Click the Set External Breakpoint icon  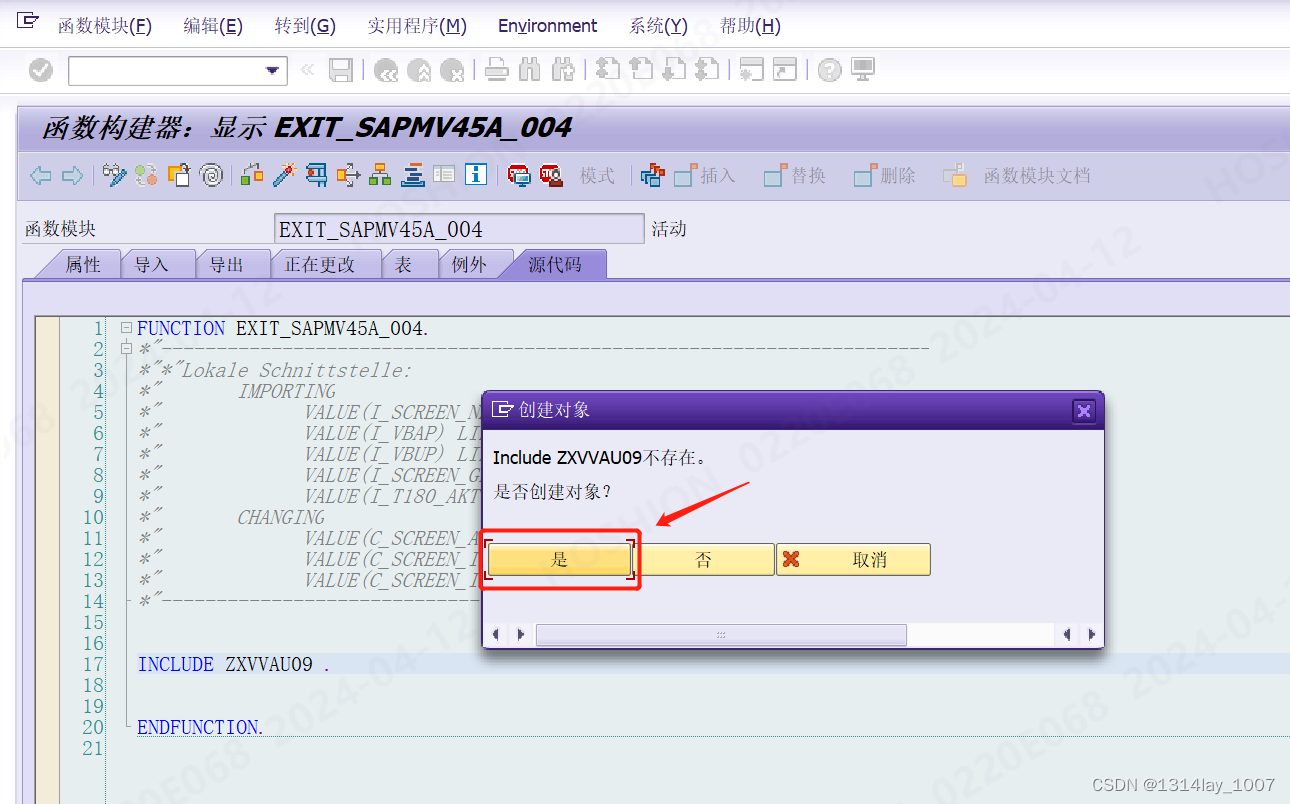pos(551,176)
